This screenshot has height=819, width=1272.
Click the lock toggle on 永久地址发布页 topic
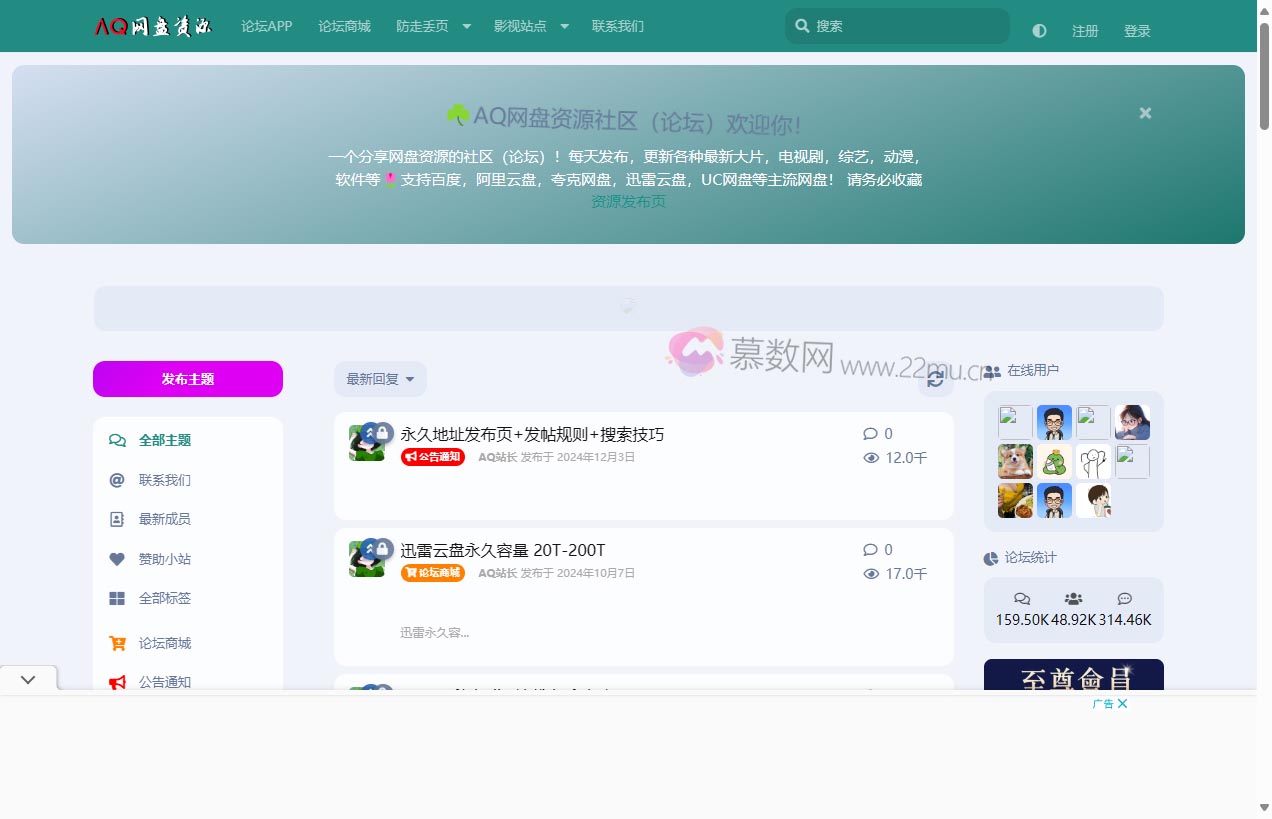[x=383, y=433]
